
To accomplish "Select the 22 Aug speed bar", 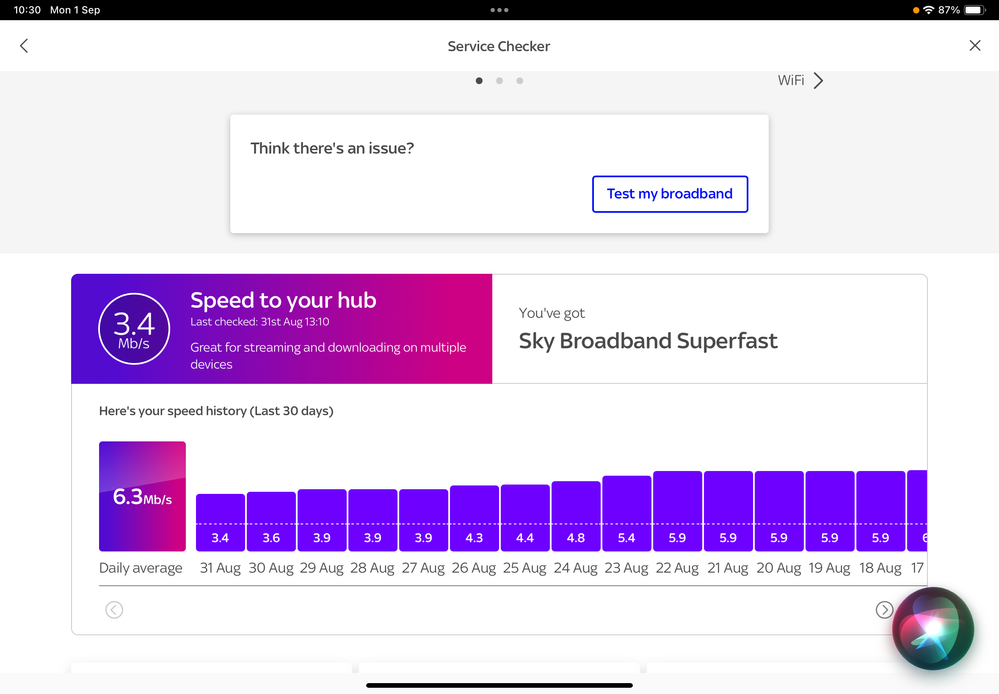I will [x=677, y=511].
